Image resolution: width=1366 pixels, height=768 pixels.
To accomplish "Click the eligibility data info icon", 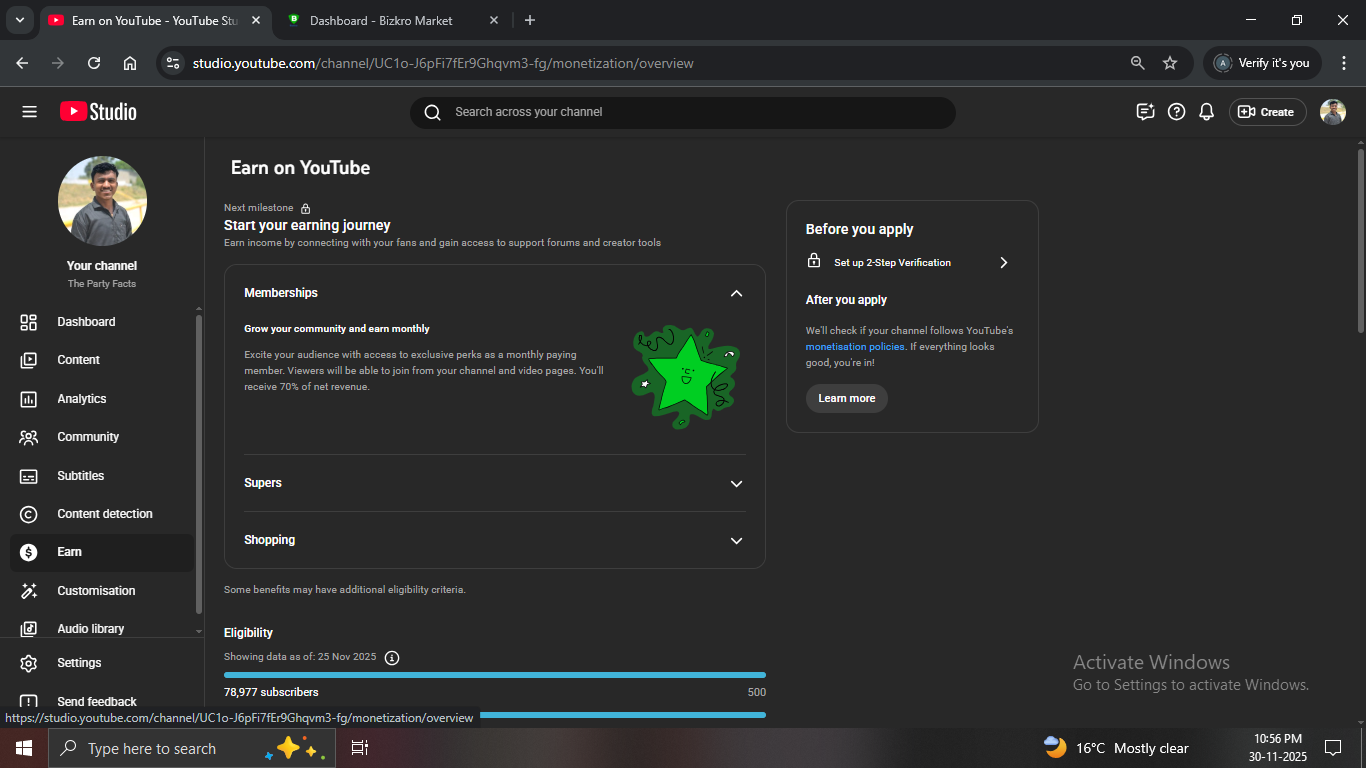I will [392, 657].
